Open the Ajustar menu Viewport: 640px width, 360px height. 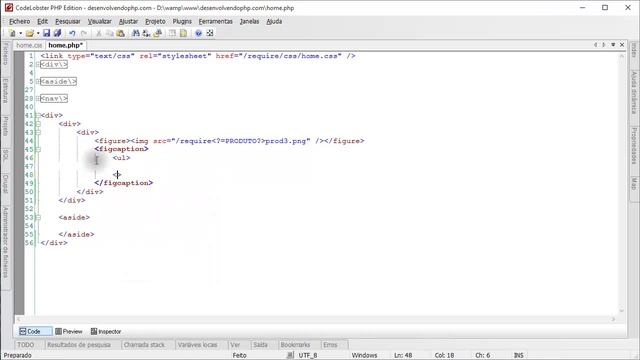128,21
